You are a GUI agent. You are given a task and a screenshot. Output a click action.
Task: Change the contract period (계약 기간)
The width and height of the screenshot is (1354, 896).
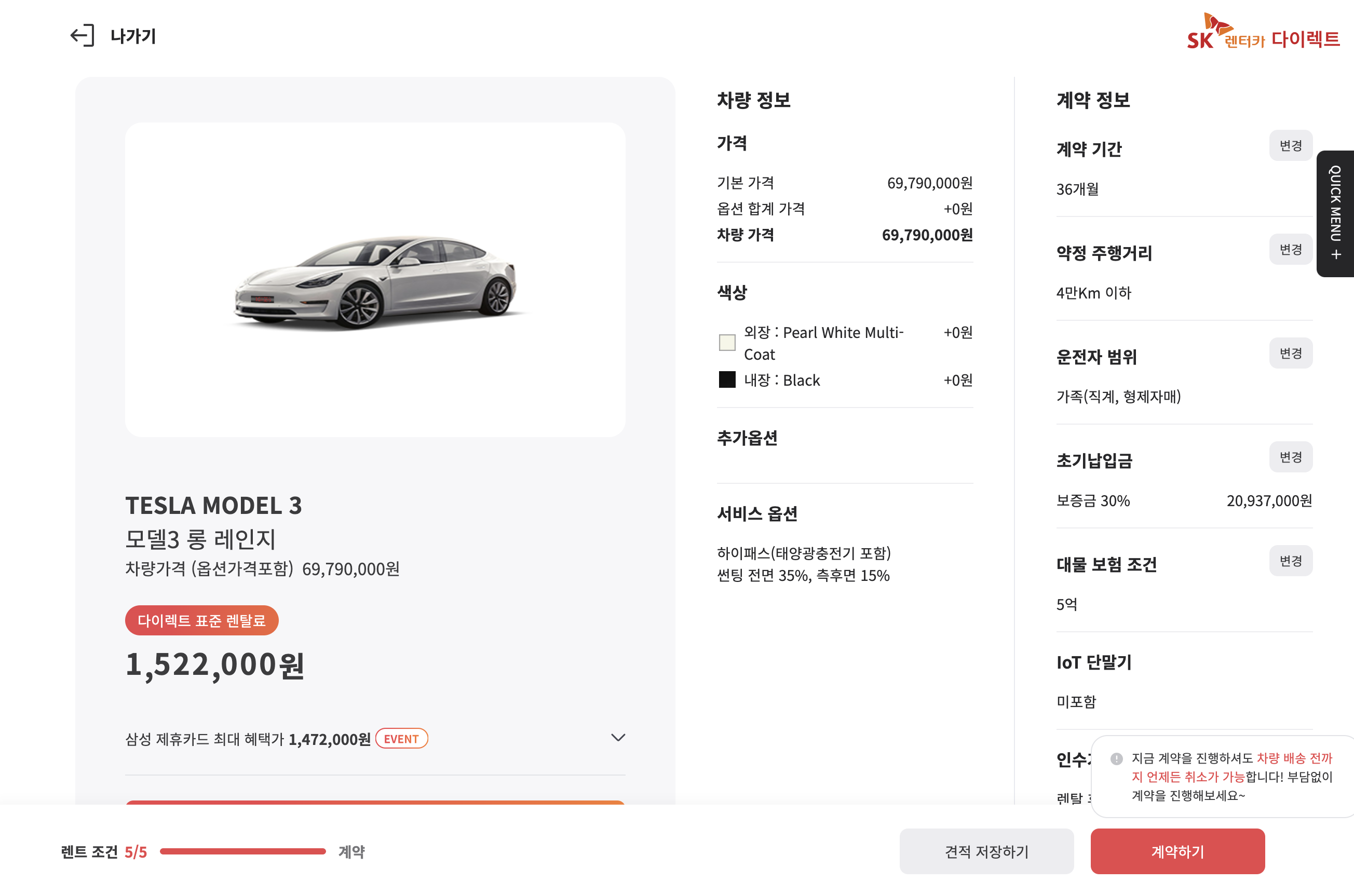(1290, 145)
